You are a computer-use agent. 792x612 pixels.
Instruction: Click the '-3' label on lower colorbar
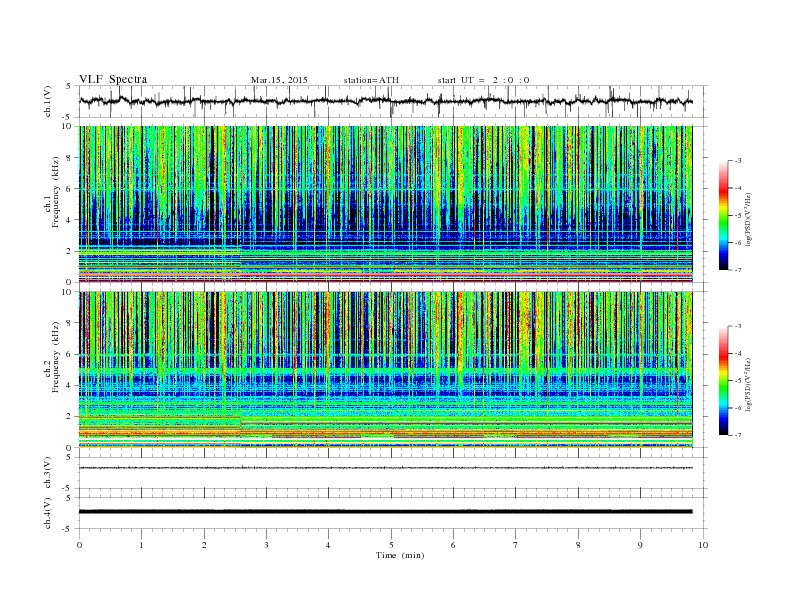coord(738,326)
